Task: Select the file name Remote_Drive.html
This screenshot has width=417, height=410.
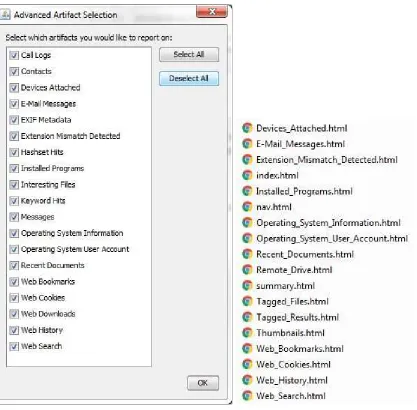Action: point(294,270)
